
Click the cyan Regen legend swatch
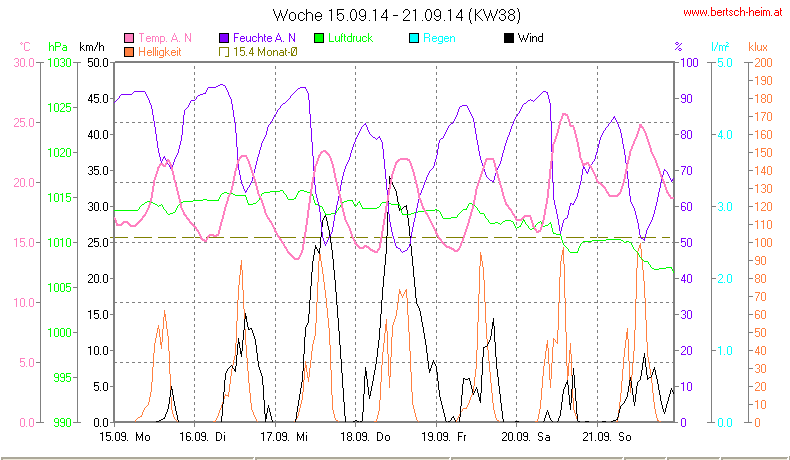414,38
